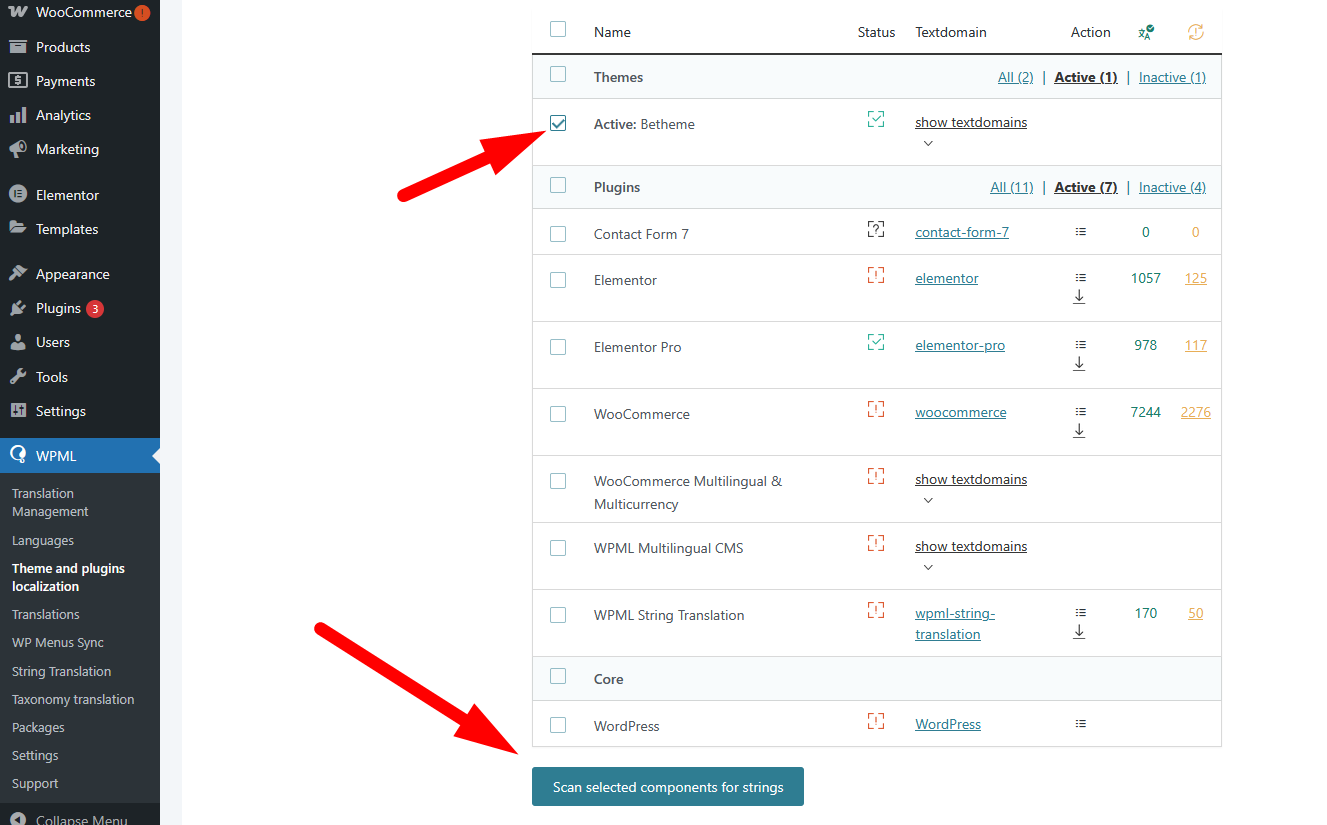Expand show textdomains for WPML Multilingual CMS
This screenshot has height=825, width=1327.
tap(971, 546)
